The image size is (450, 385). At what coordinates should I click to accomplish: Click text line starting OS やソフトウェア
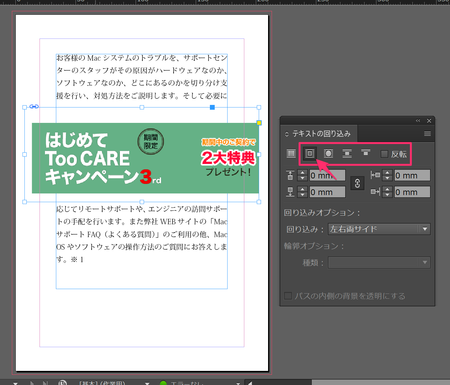[142, 247]
